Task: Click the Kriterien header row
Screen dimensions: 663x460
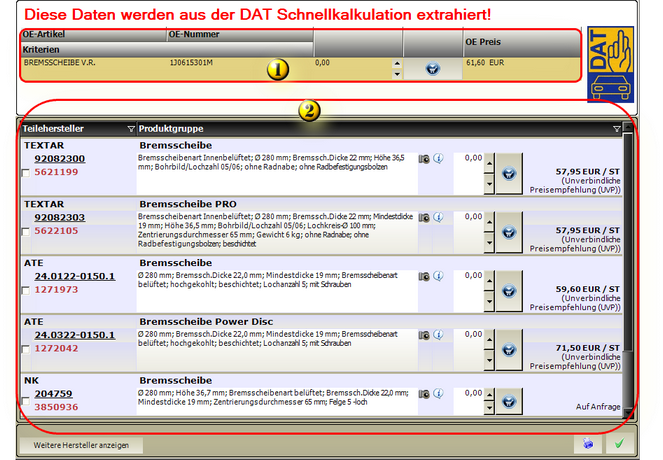Action: point(167,49)
